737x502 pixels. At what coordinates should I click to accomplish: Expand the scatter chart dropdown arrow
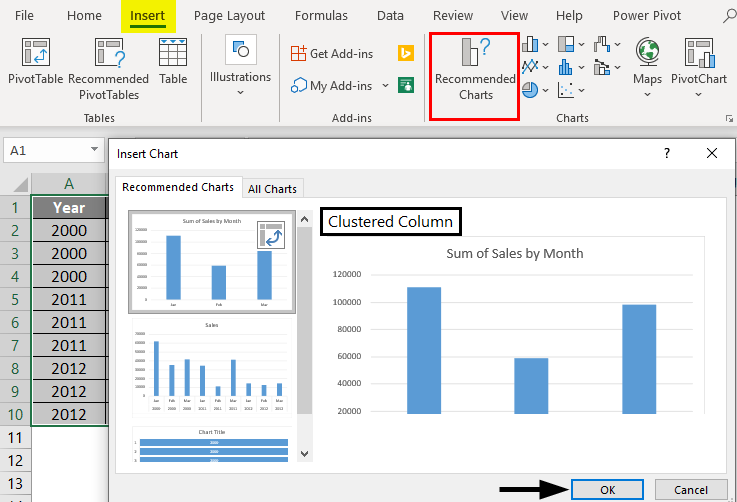[x=581, y=90]
